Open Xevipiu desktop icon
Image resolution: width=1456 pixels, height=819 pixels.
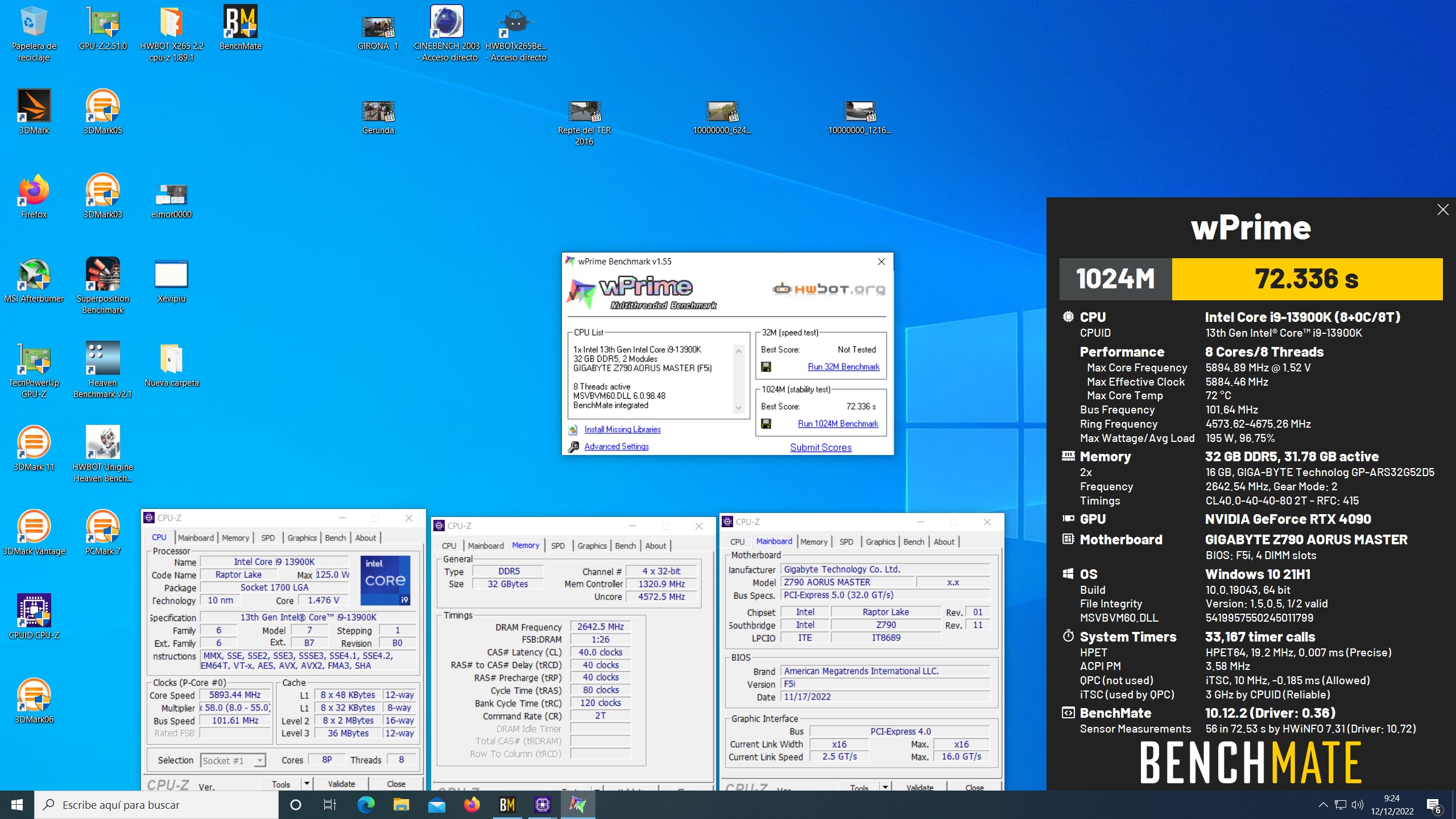pyautogui.click(x=171, y=280)
